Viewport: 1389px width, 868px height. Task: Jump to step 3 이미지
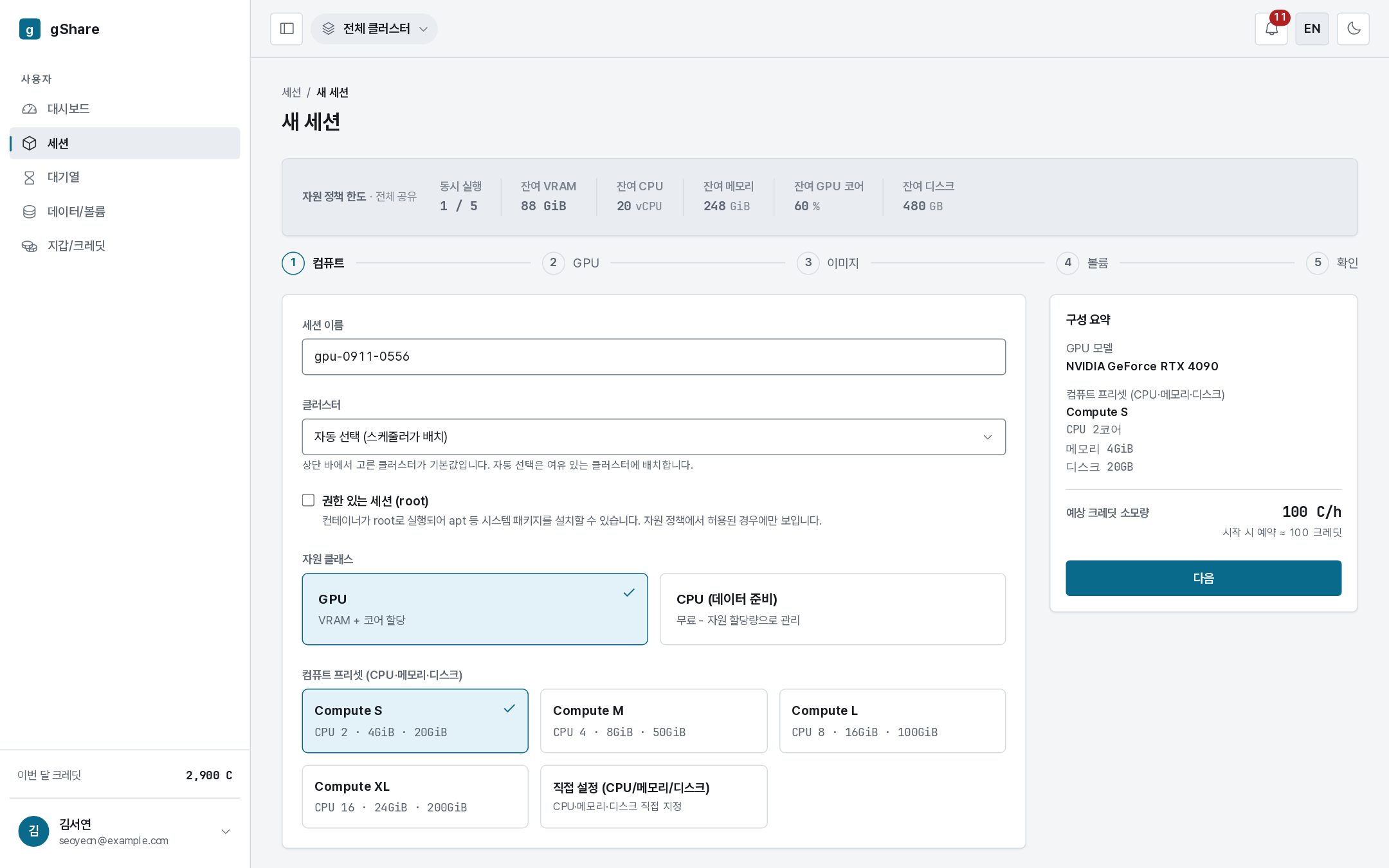point(828,263)
